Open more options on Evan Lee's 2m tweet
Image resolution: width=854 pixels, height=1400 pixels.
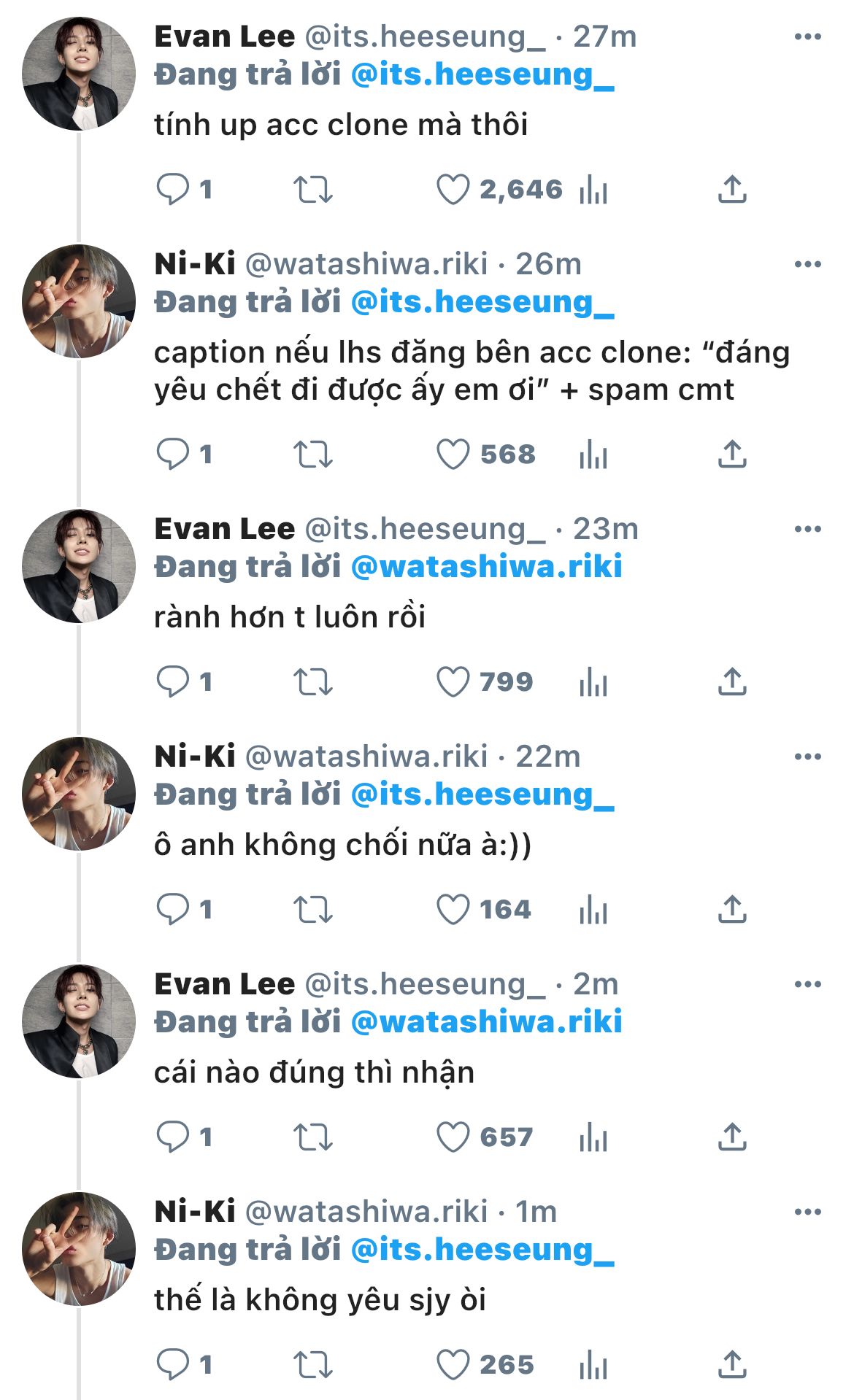click(x=807, y=985)
